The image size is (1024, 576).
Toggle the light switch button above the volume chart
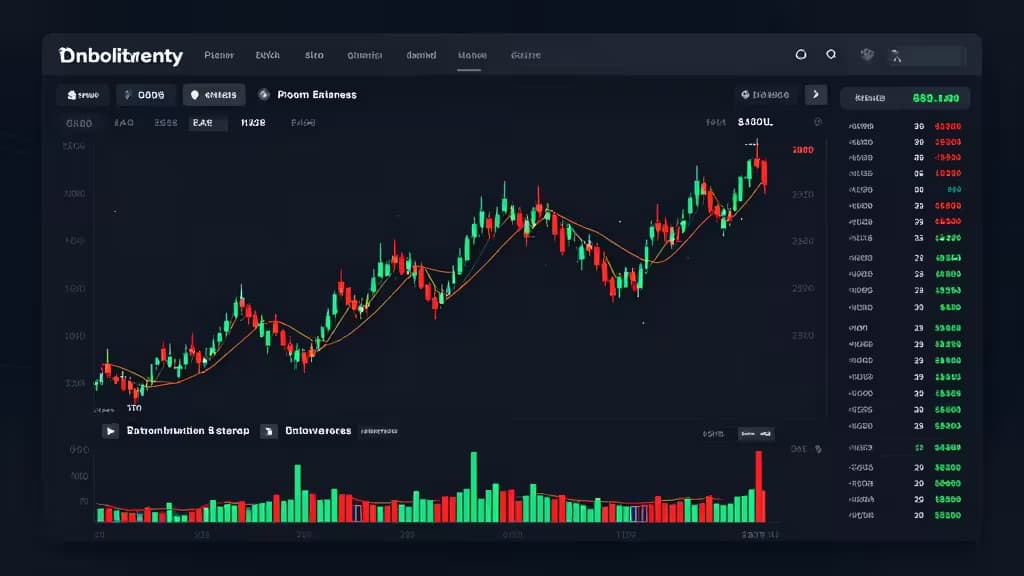coord(756,434)
